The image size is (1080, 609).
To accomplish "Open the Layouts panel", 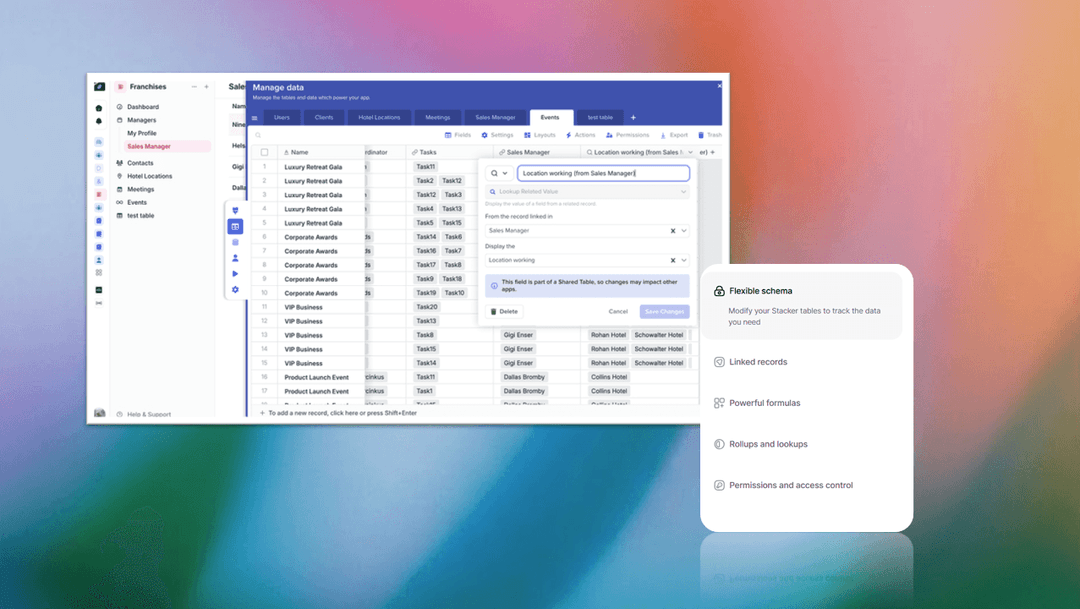I will coord(545,134).
